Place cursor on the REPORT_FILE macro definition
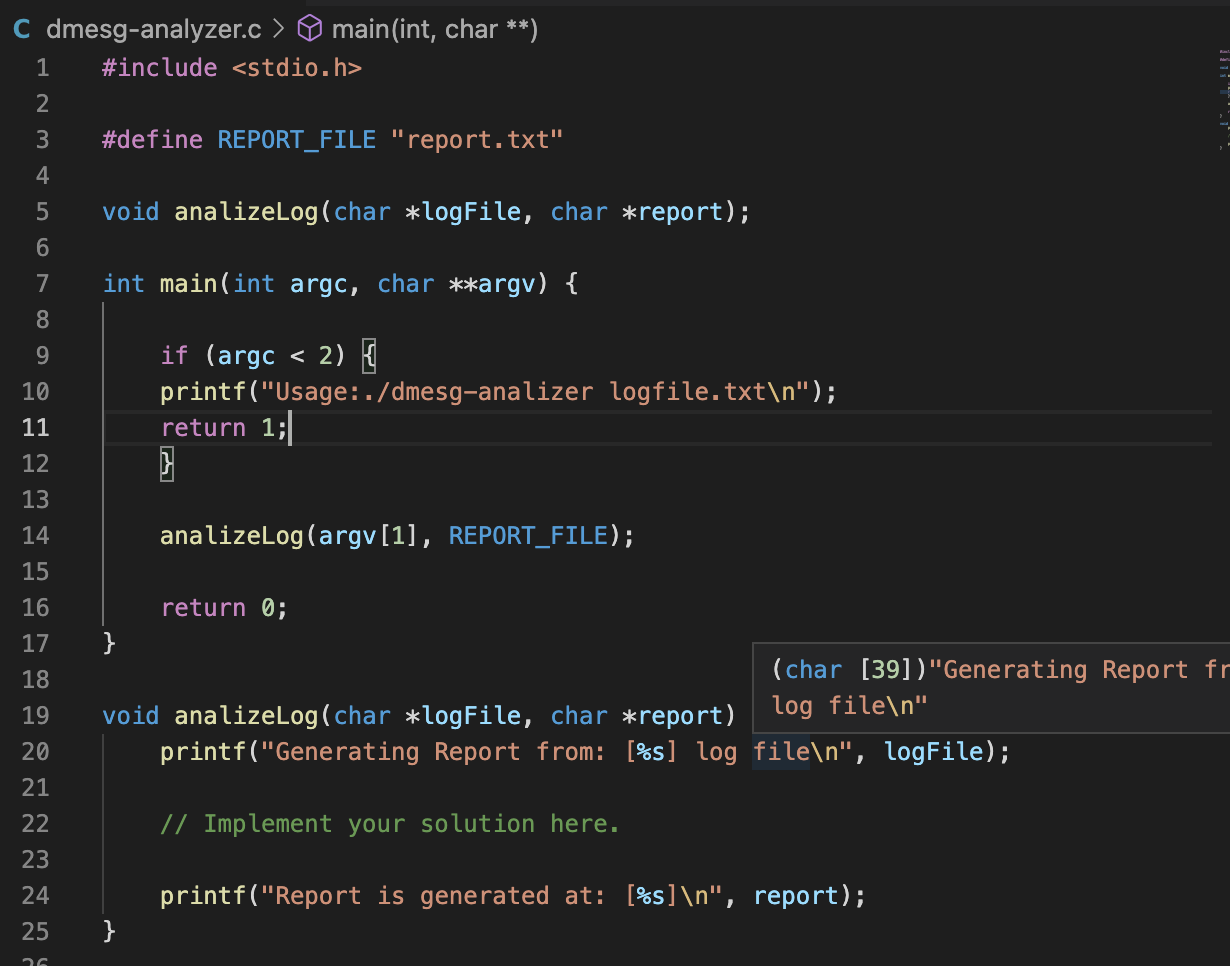1230x966 pixels. pyautogui.click(x=296, y=139)
